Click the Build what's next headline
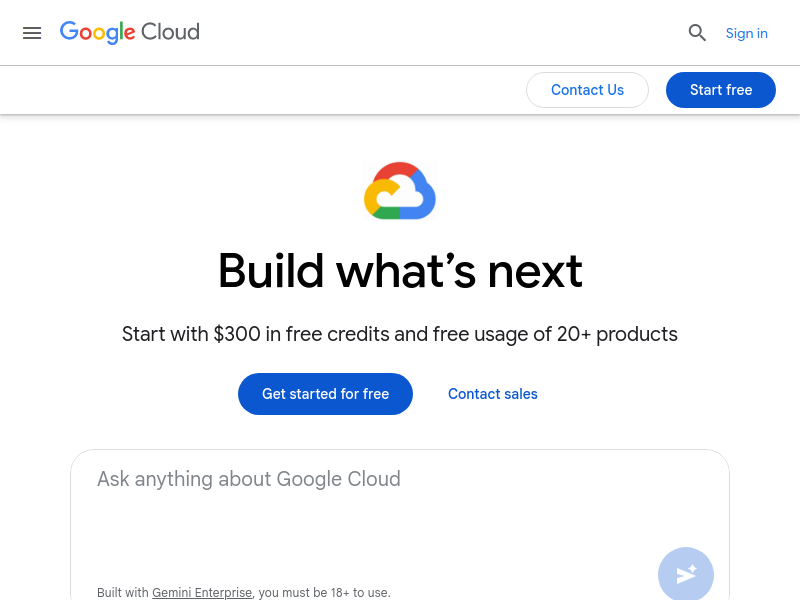 click(400, 271)
